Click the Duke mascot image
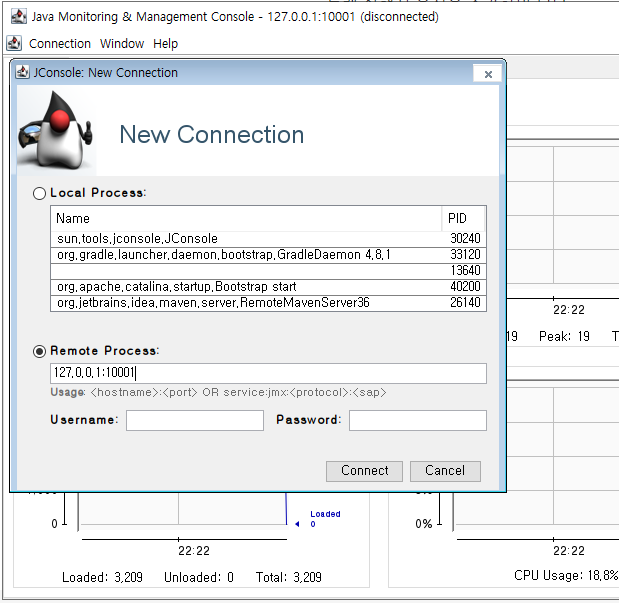This screenshot has height=603, width=619. click(x=56, y=131)
